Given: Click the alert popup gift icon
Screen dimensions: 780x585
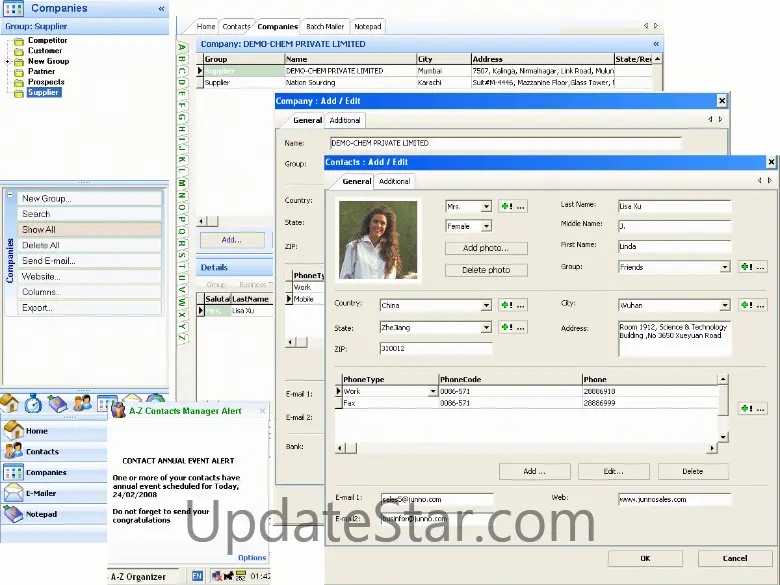Looking at the screenshot, I should pyautogui.click(x=118, y=410).
